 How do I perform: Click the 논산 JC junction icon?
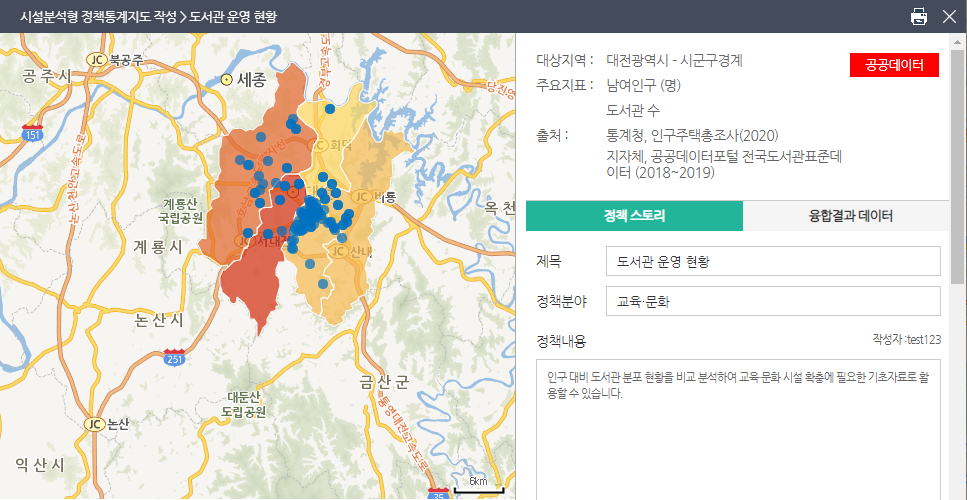[x=93, y=424]
